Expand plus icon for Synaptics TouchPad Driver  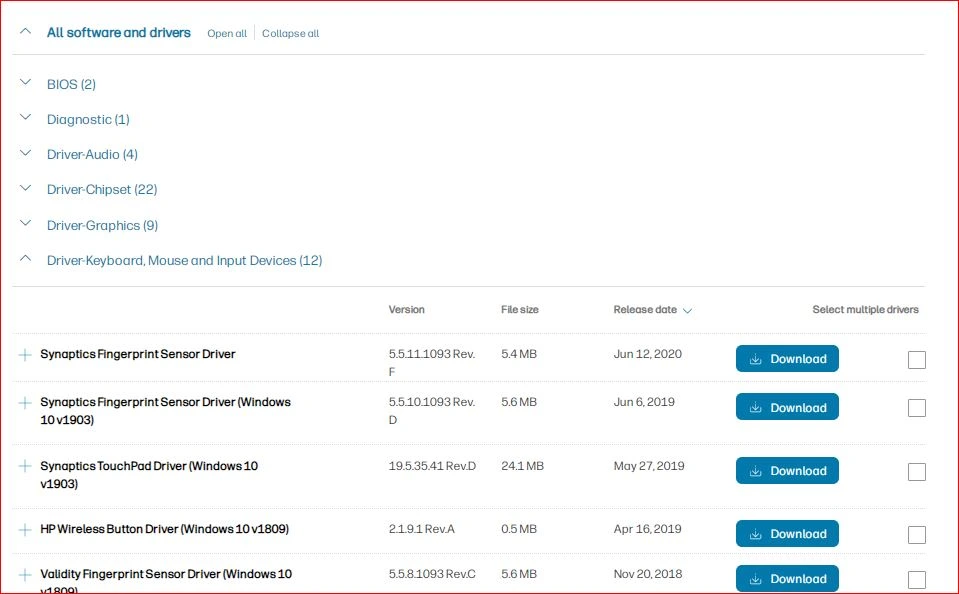coord(25,466)
